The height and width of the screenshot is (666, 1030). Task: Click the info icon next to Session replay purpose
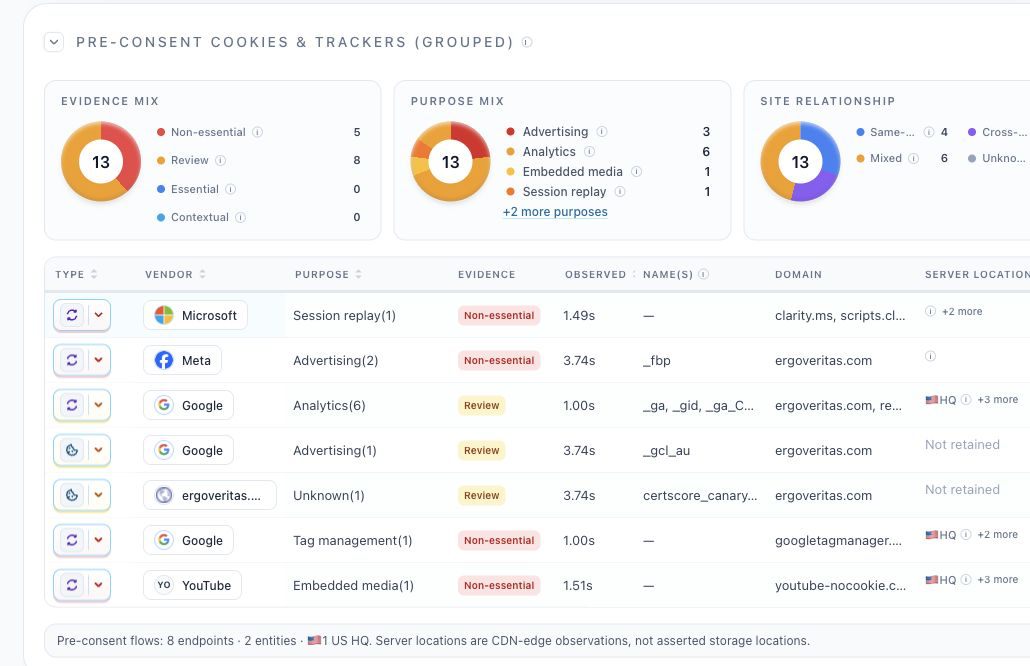tap(620, 192)
